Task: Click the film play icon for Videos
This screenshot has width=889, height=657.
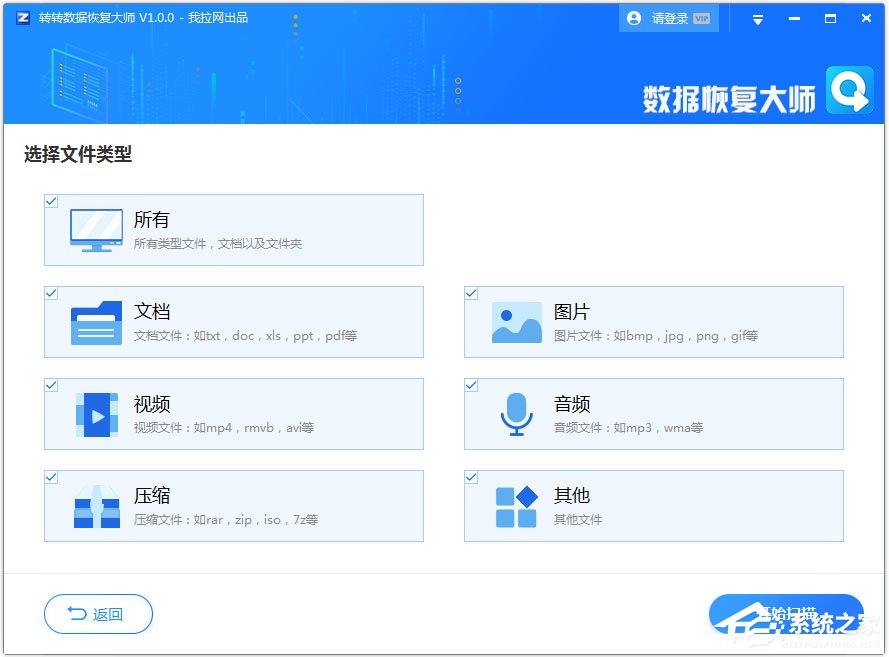Action: pyautogui.click(x=96, y=414)
